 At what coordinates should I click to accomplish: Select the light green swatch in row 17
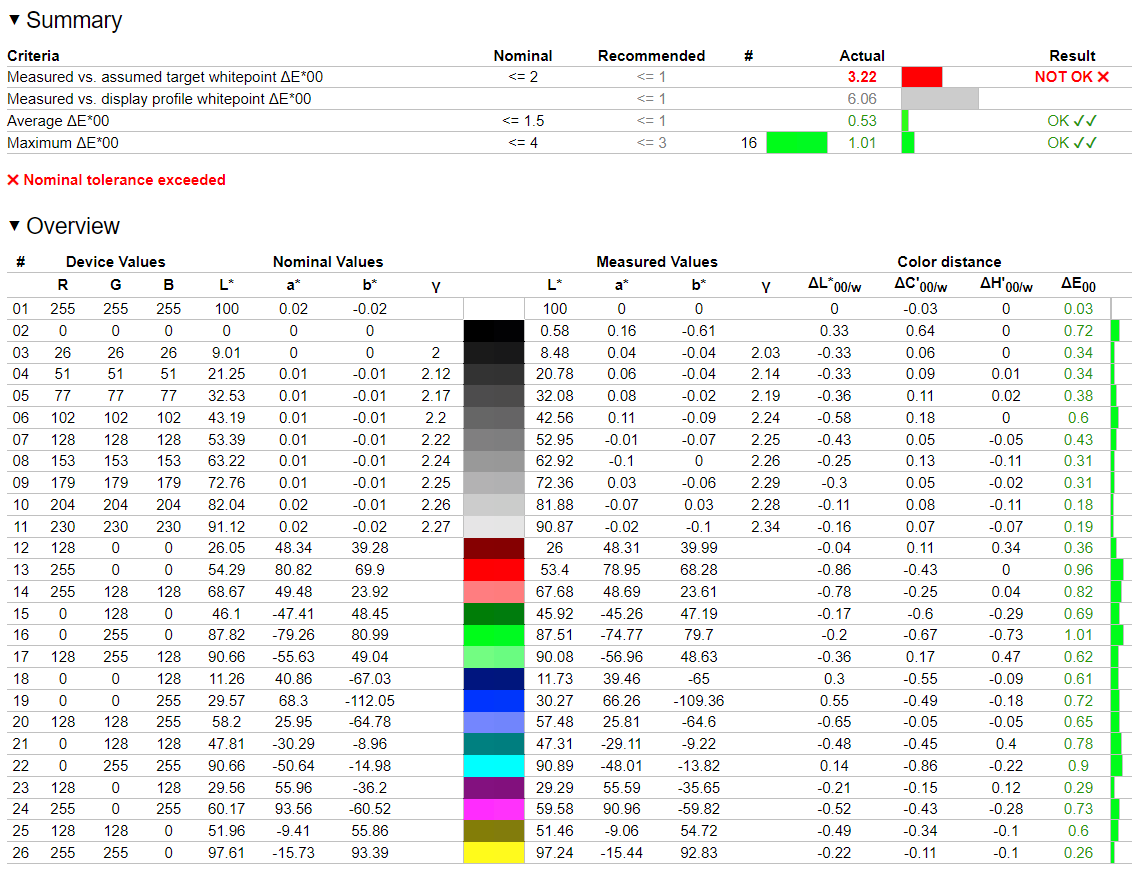(494, 657)
